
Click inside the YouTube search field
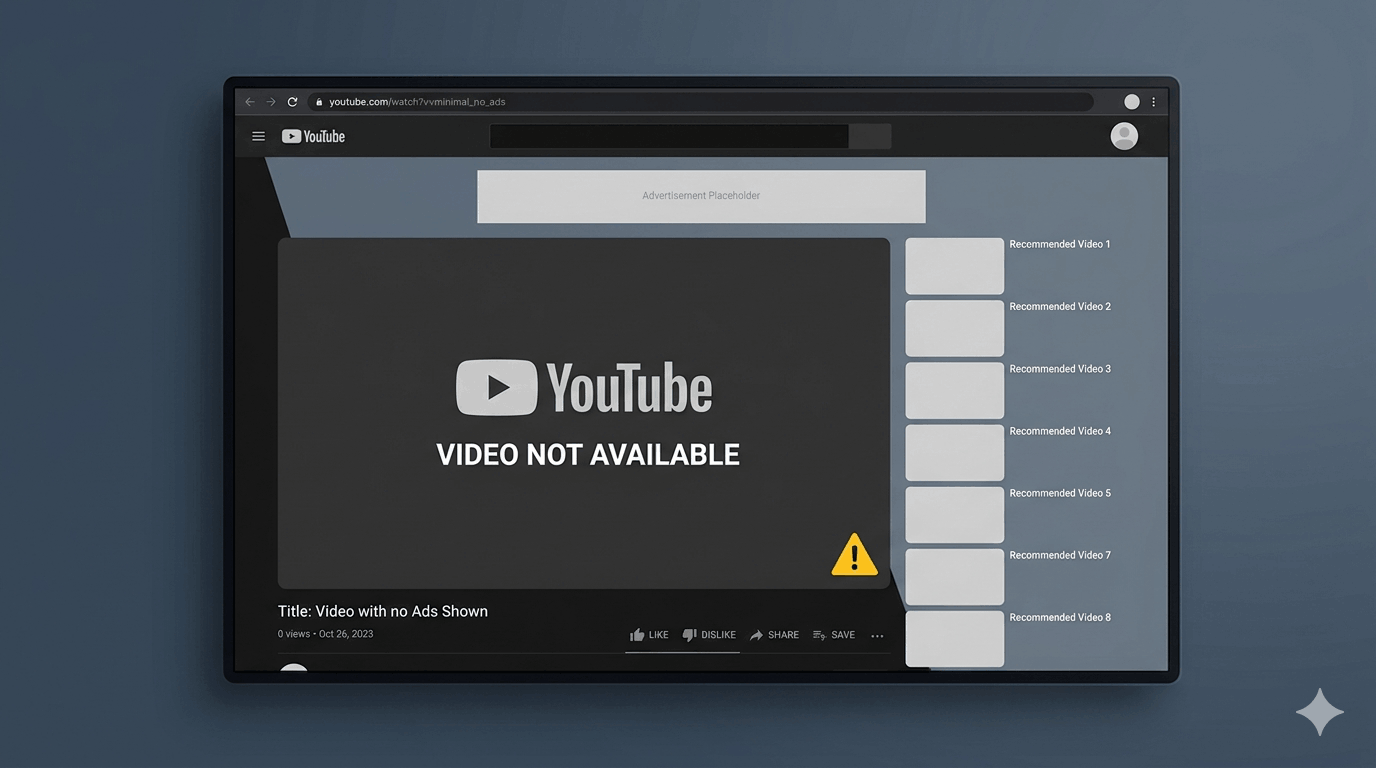668,136
